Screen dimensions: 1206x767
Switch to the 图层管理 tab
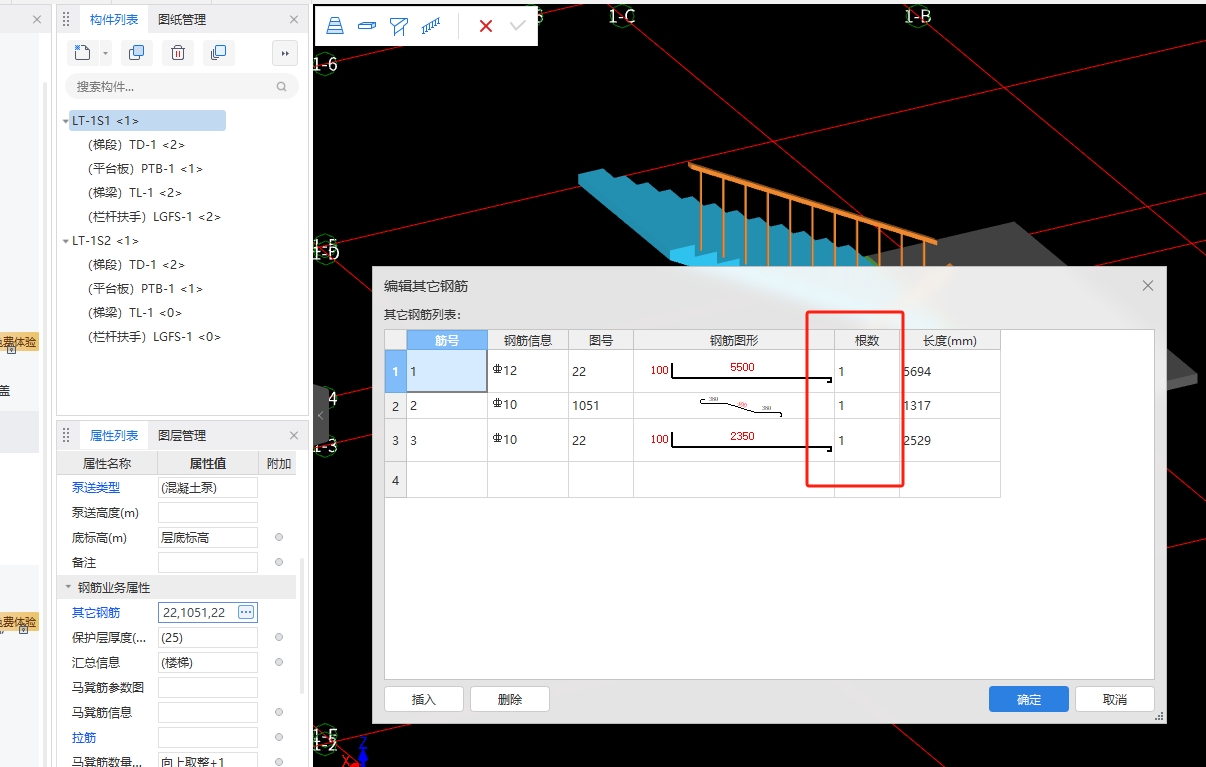pos(182,435)
